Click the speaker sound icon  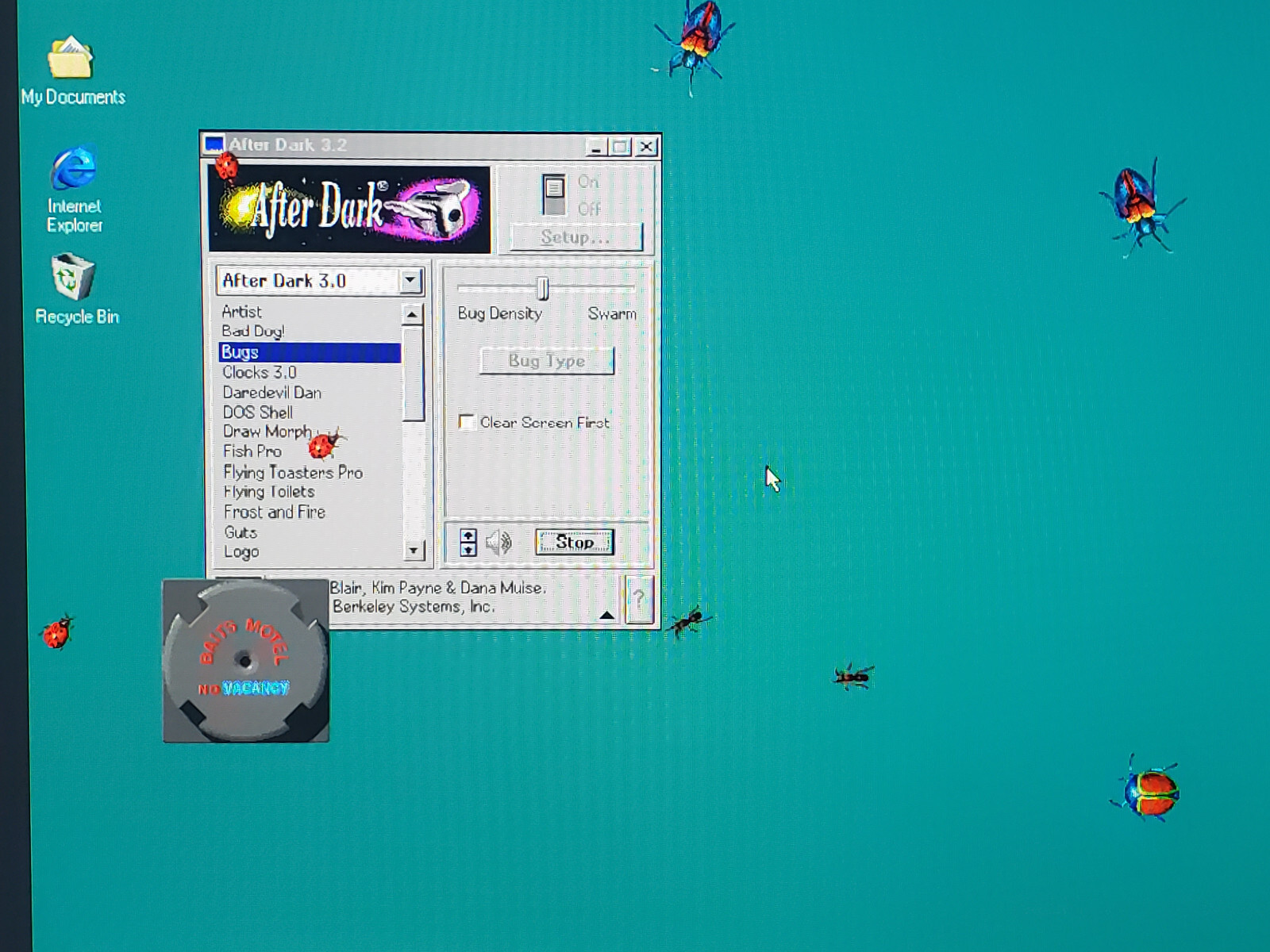(498, 543)
